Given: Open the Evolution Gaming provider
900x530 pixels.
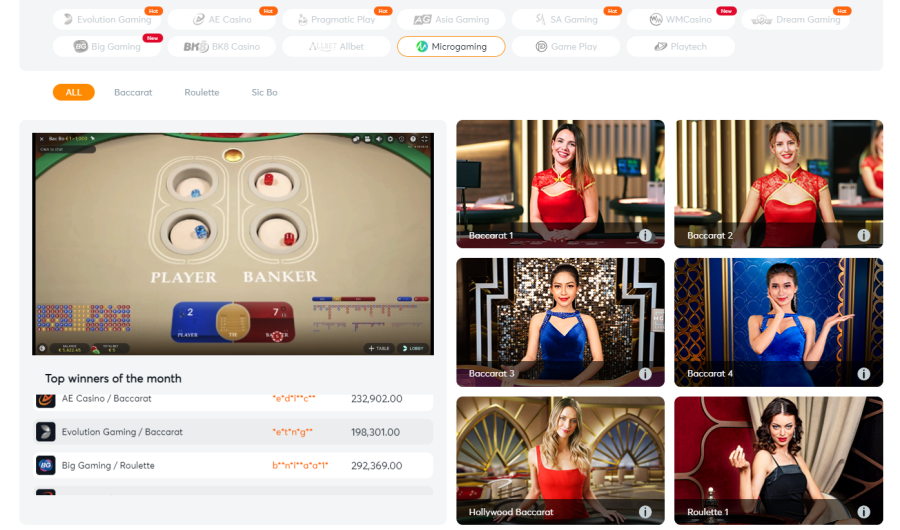Looking at the screenshot, I should [107, 20].
